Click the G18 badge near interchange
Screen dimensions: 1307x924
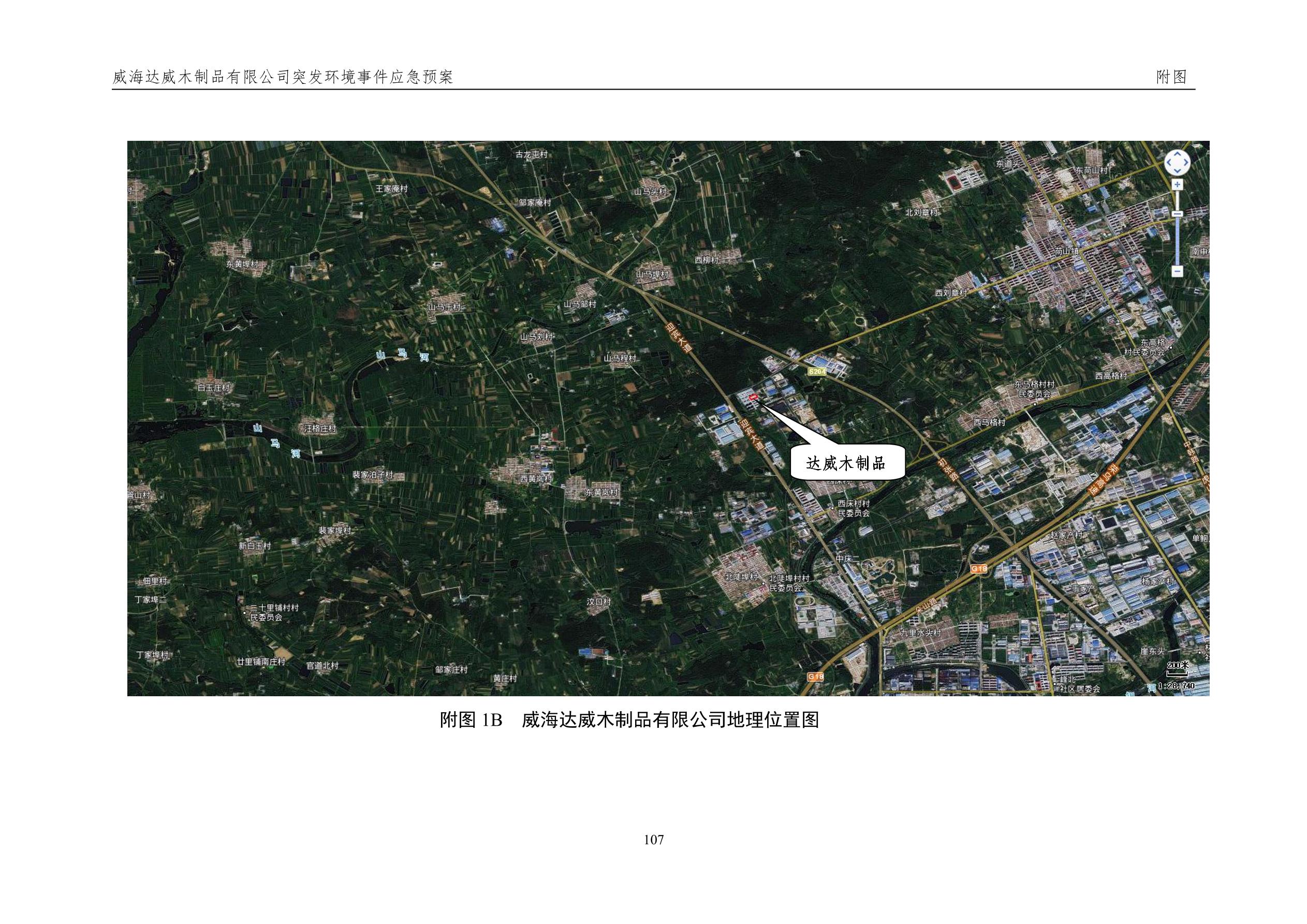coord(979,568)
